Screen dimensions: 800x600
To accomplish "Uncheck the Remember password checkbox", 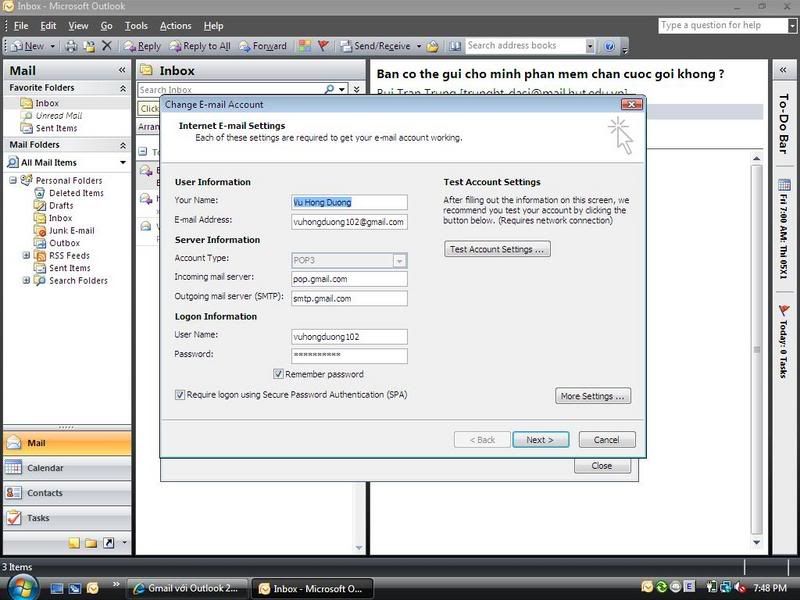I will pos(279,375).
